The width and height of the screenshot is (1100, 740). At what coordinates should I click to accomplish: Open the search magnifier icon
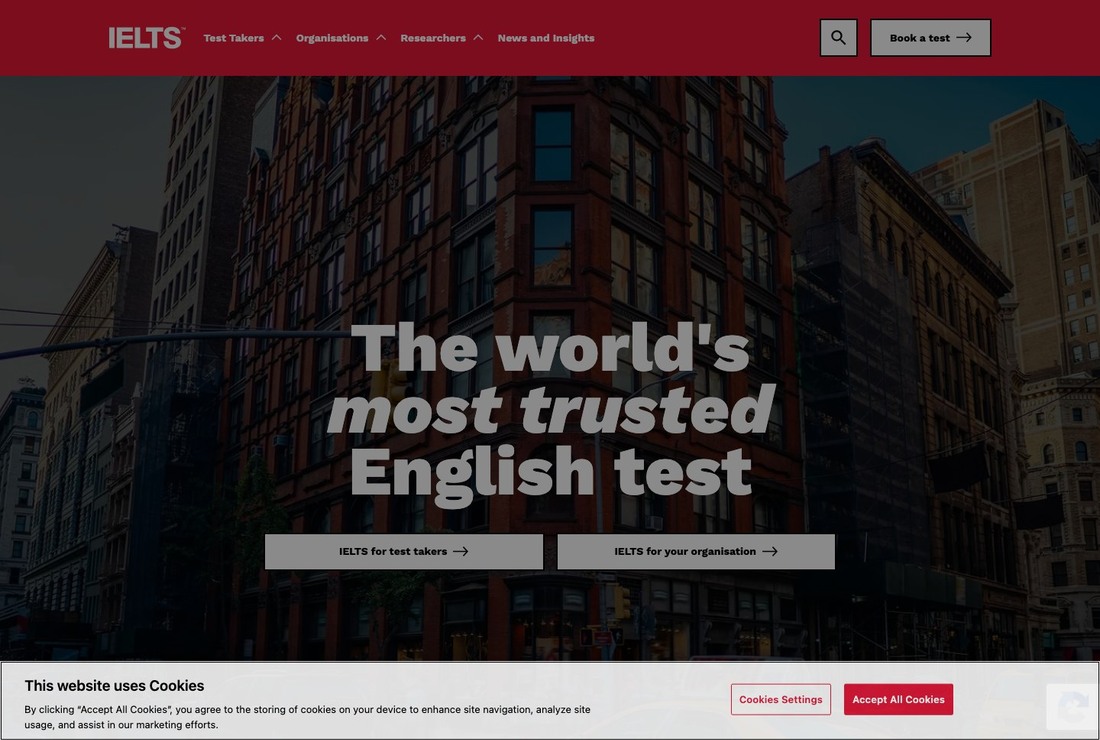point(838,38)
